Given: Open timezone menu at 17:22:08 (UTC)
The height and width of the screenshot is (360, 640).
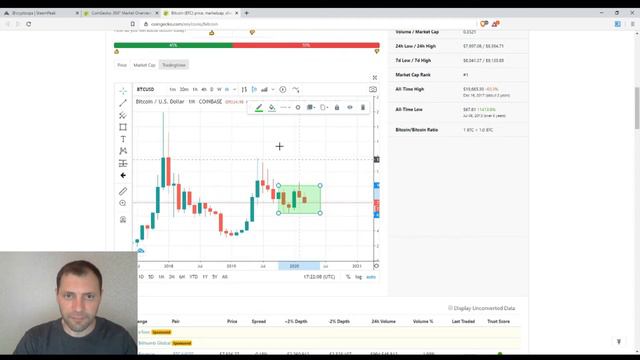Looking at the screenshot, I should point(319,277).
